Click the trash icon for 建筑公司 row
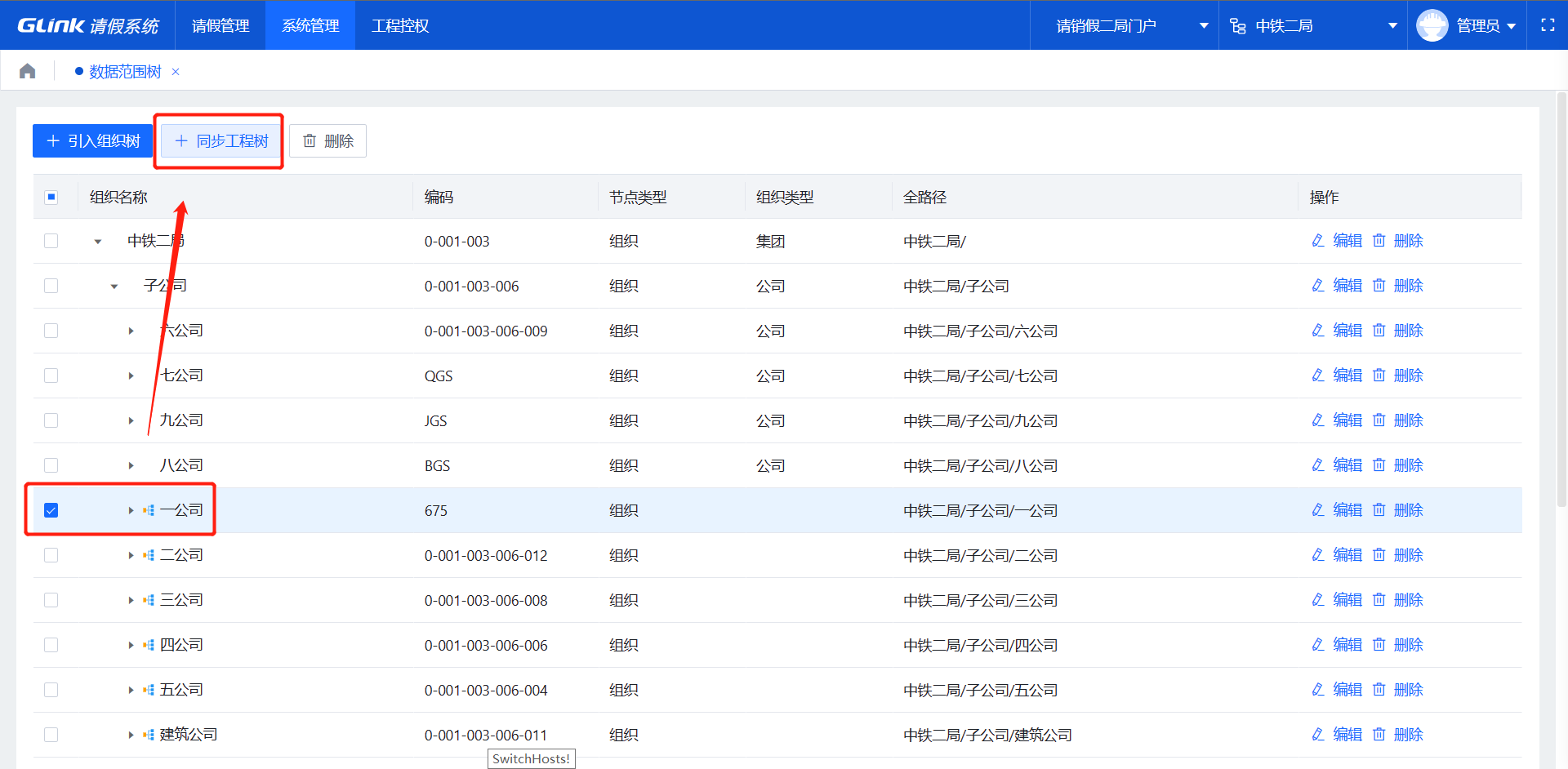 [x=1379, y=735]
